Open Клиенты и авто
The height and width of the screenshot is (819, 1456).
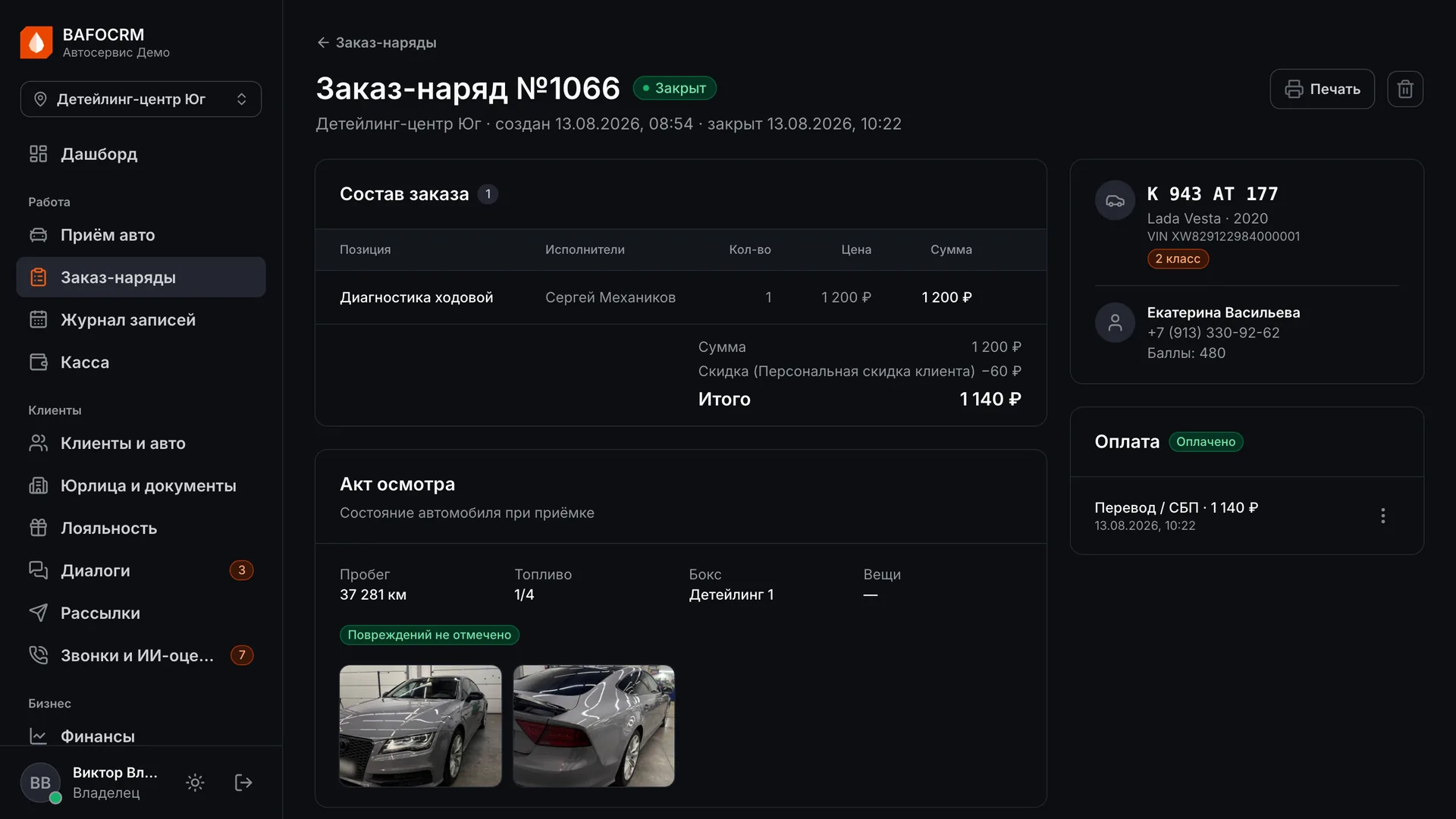point(141,444)
